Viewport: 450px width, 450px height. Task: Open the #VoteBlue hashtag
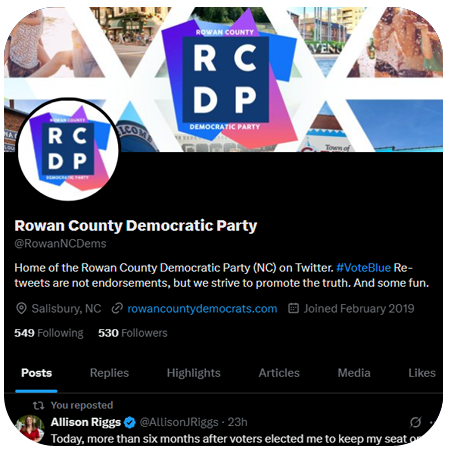[363, 268]
